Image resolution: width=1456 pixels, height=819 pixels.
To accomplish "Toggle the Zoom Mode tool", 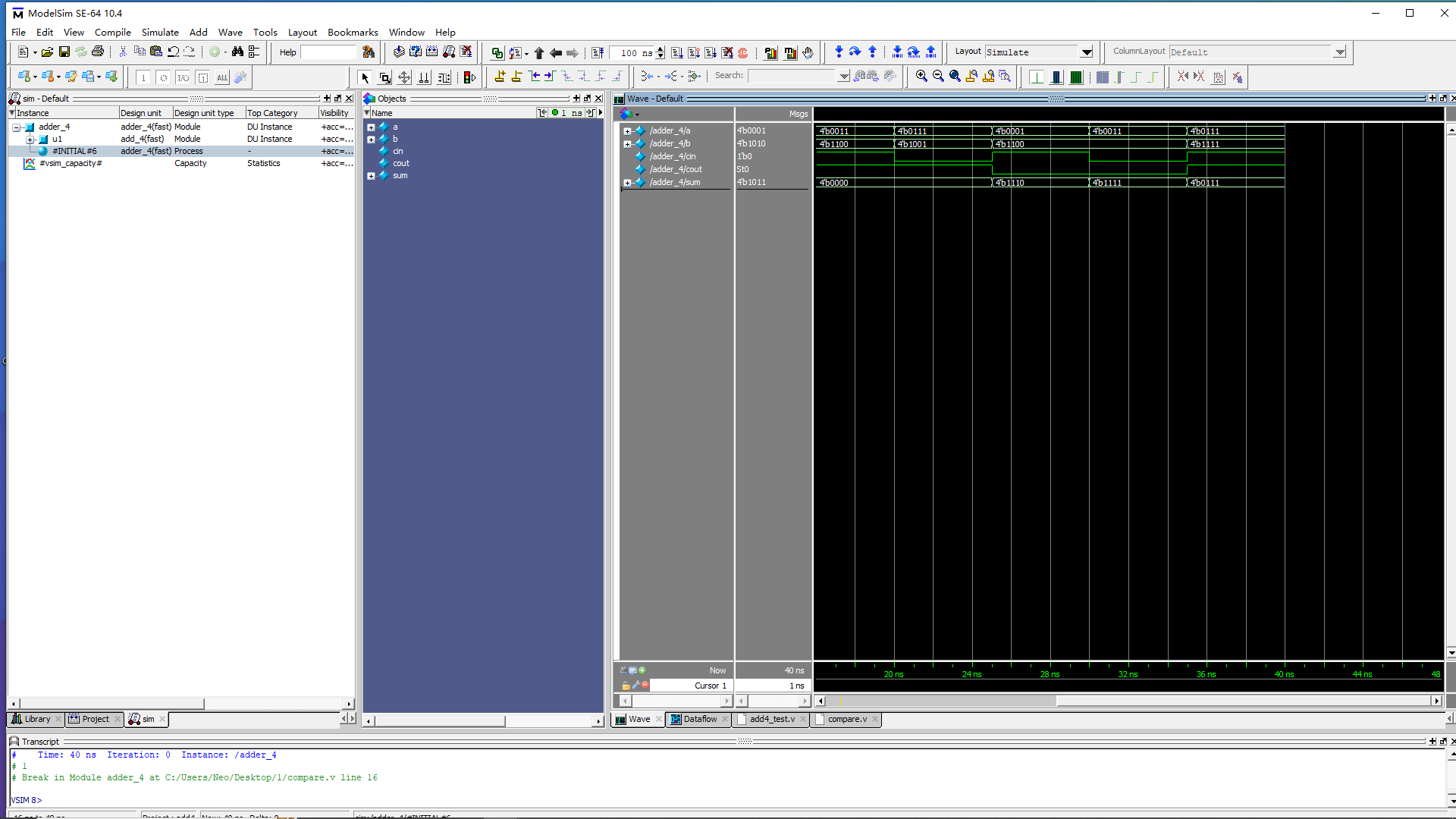I will click(x=384, y=77).
